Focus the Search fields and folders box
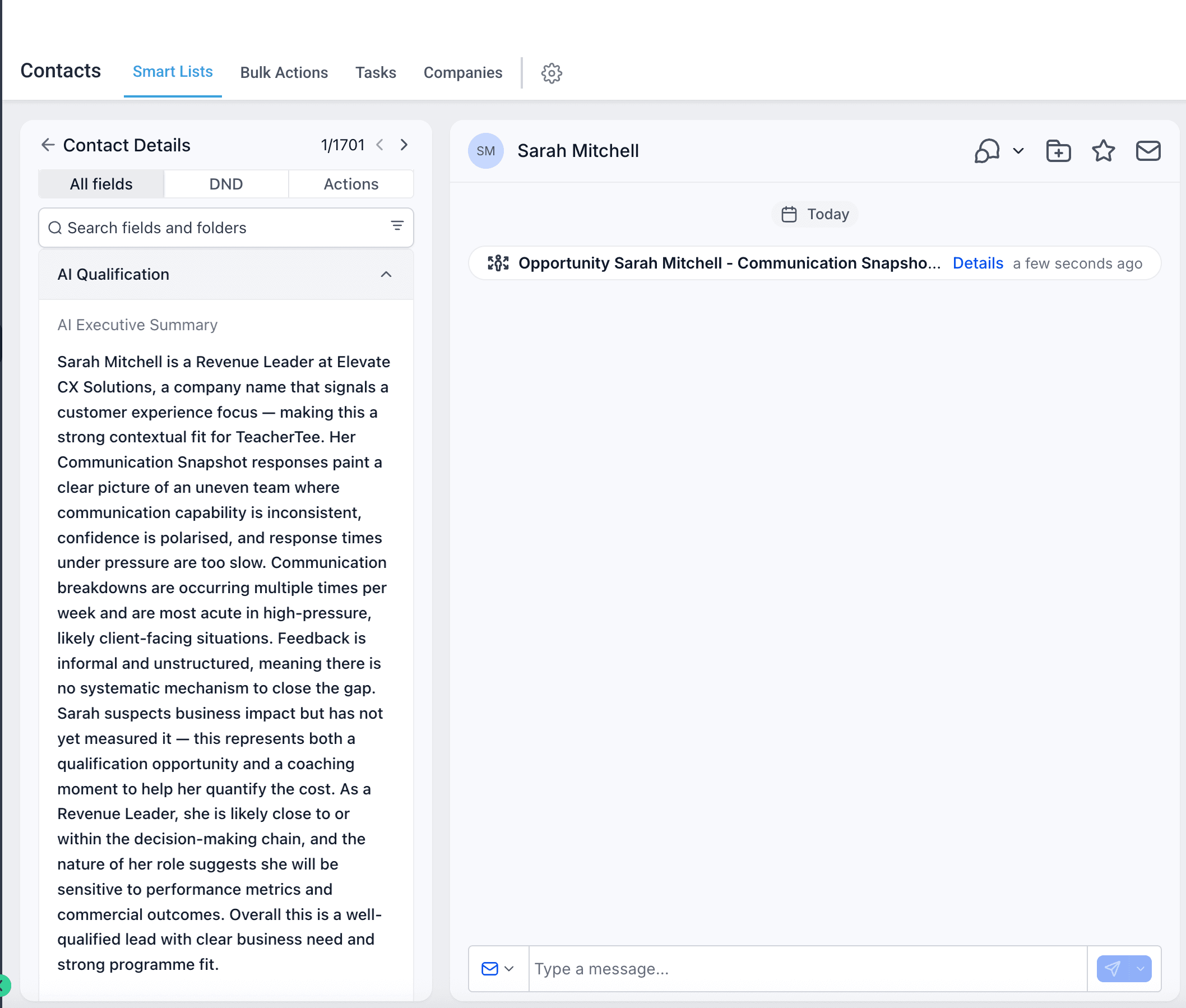This screenshot has width=1186, height=1008. [226, 228]
